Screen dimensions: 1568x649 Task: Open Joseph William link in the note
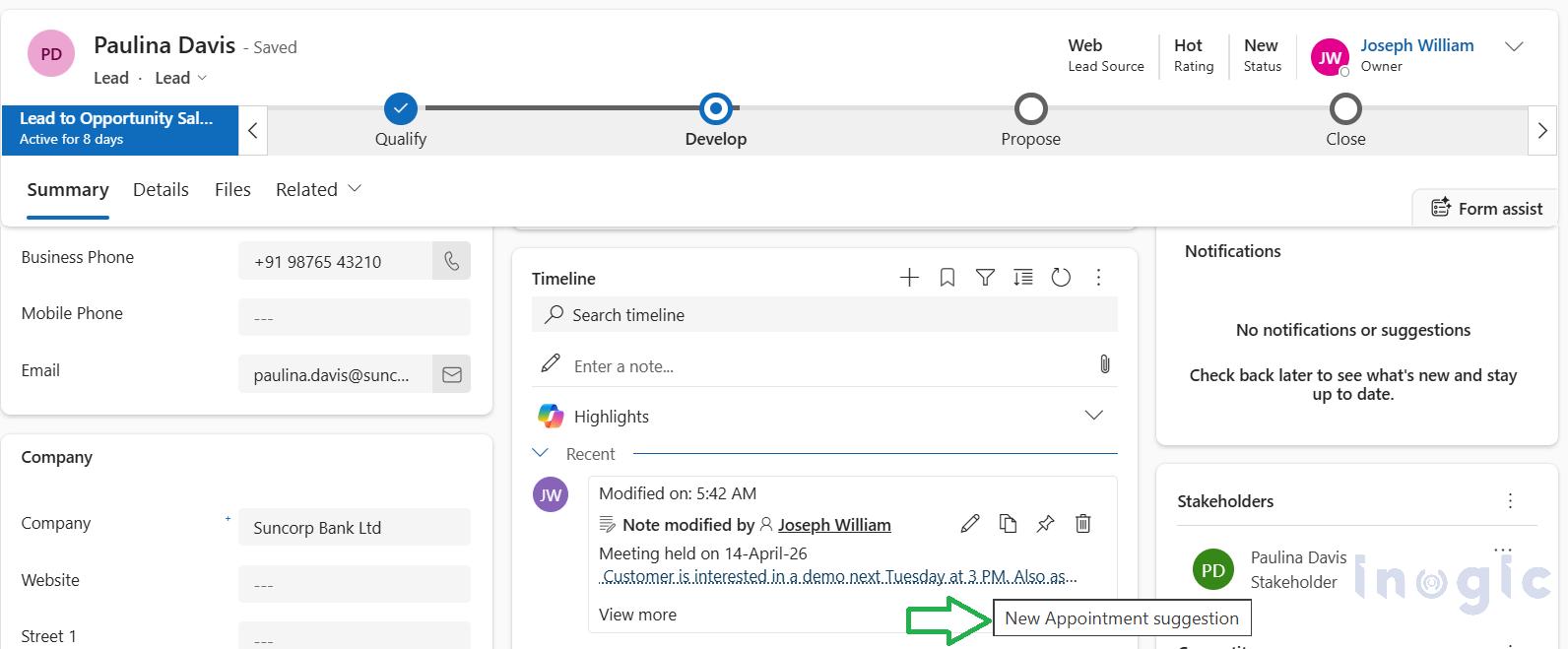834,525
